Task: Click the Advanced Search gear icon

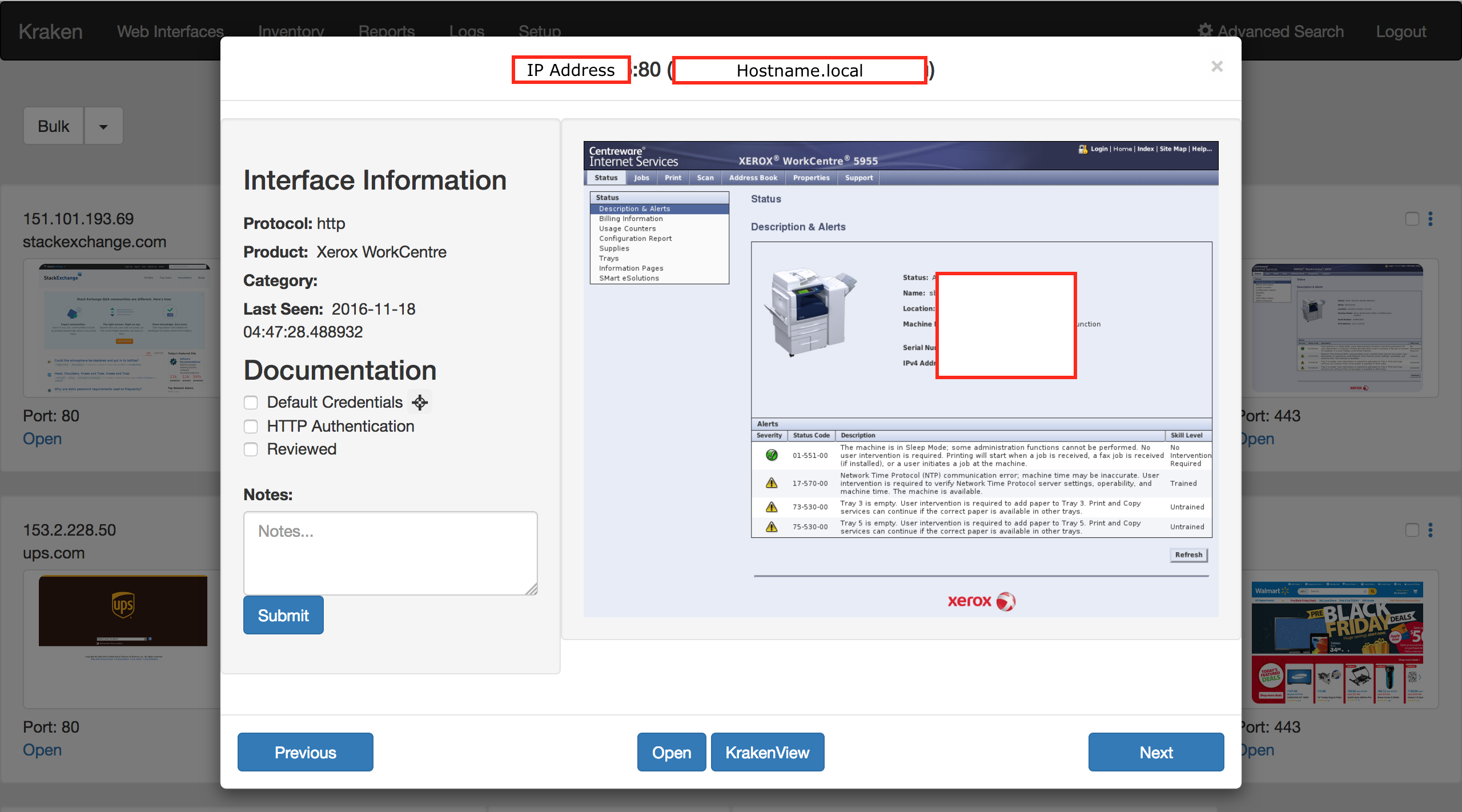Action: [x=1205, y=30]
